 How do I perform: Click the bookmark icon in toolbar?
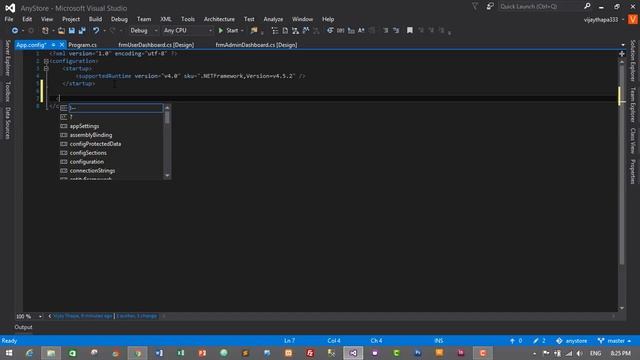coord(410,31)
